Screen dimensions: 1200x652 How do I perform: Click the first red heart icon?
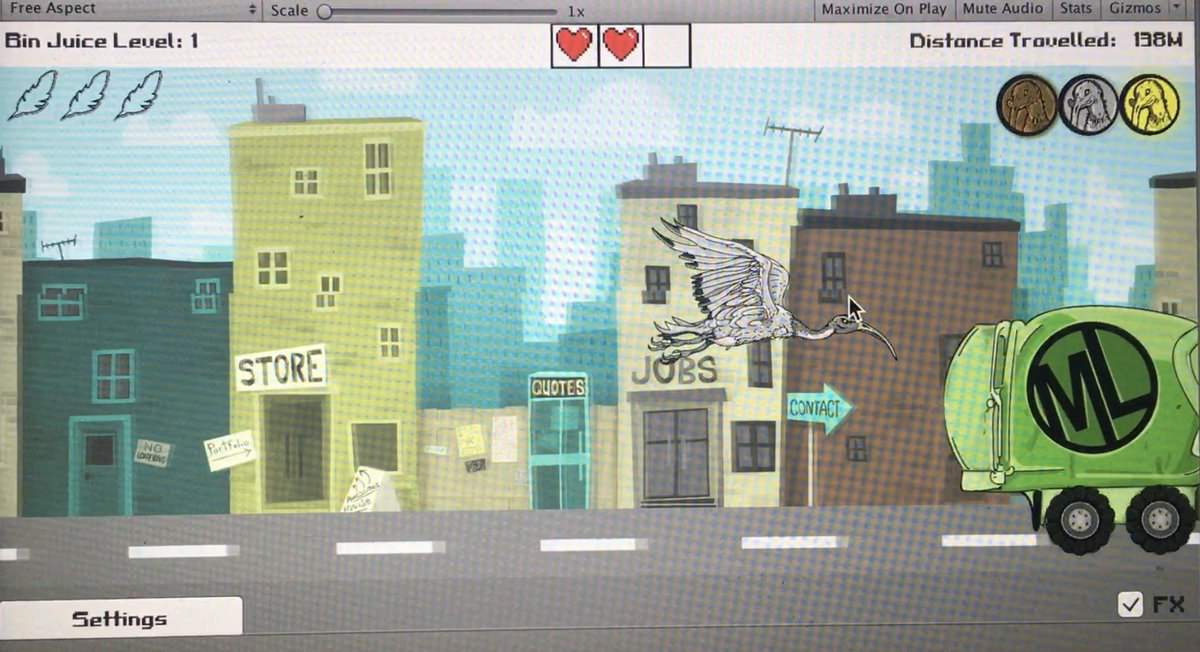click(x=574, y=45)
